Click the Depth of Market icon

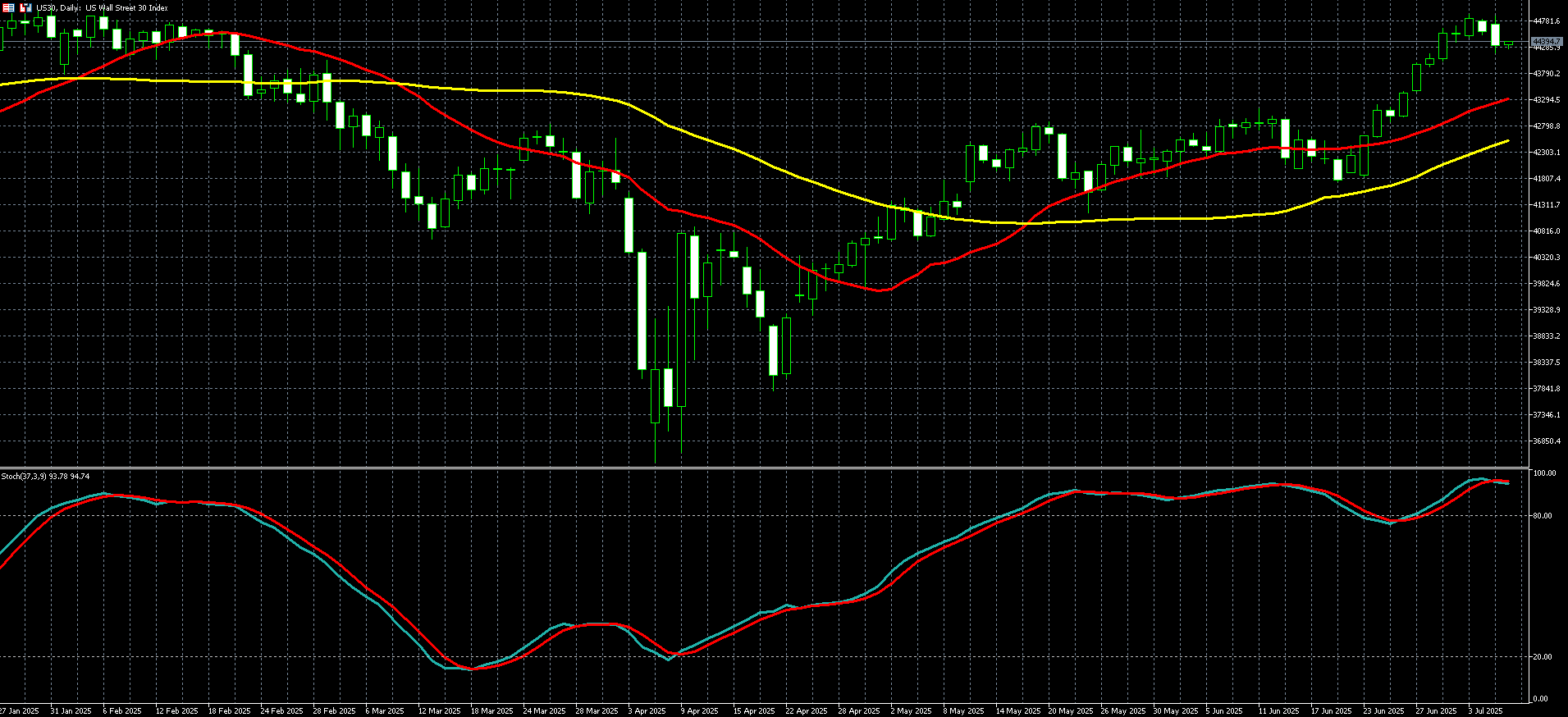click(x=9, y=7)
